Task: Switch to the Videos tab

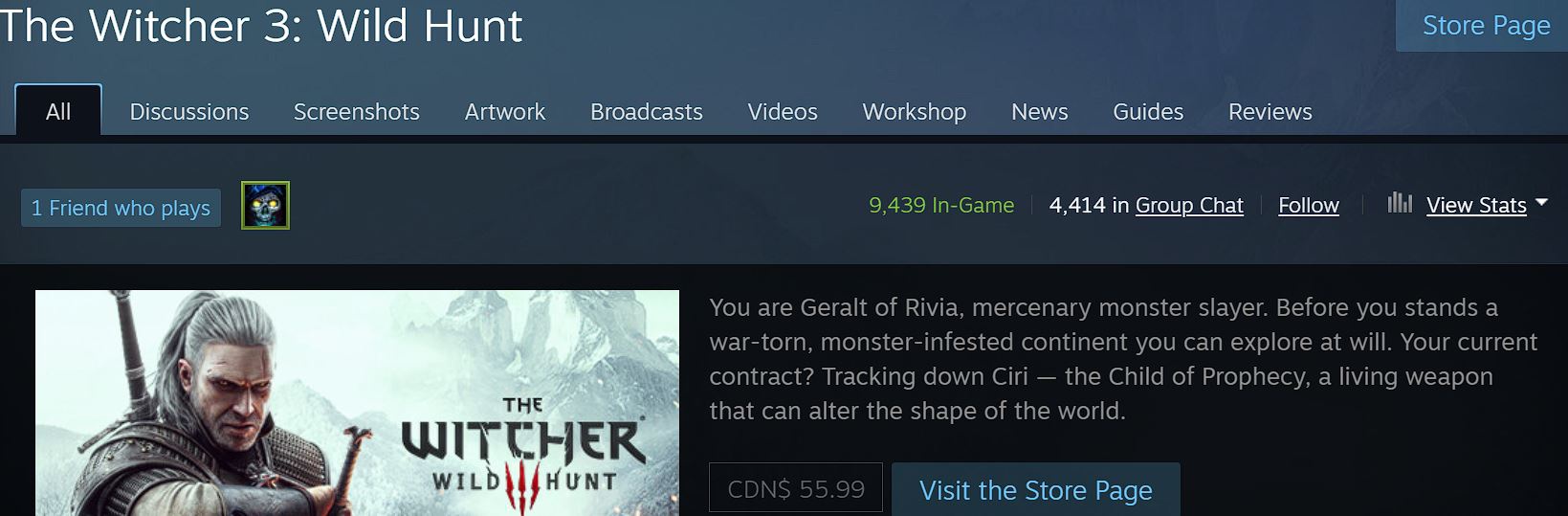Action: [783, 112]
